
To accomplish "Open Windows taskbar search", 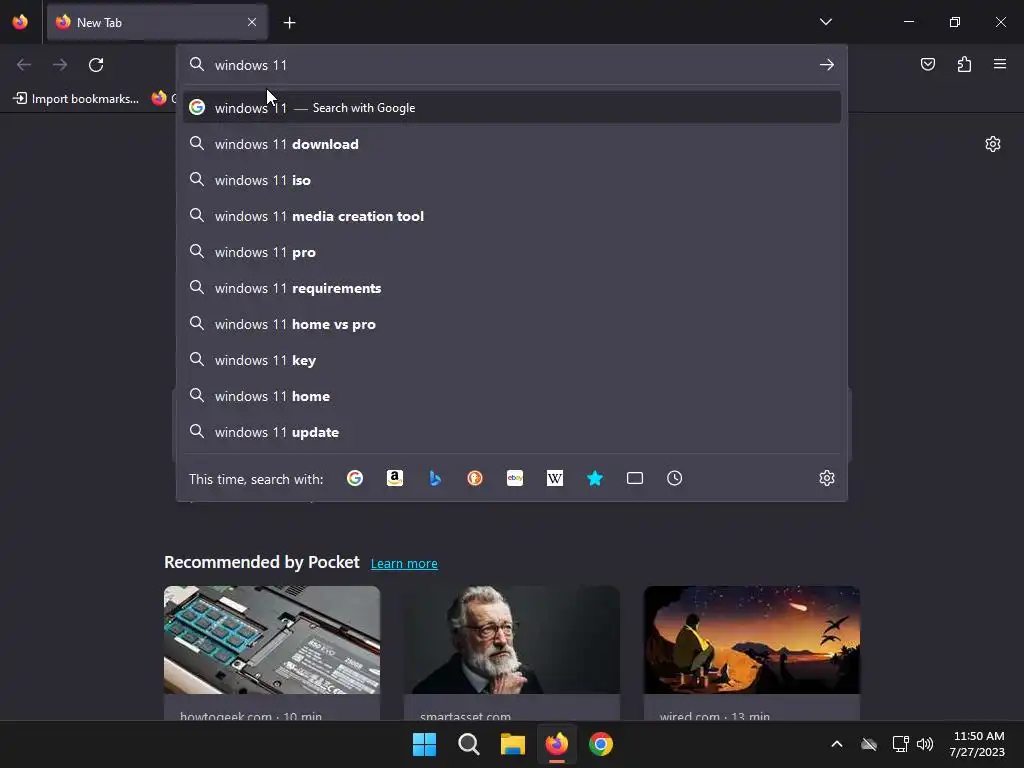I will click(468, 744).
